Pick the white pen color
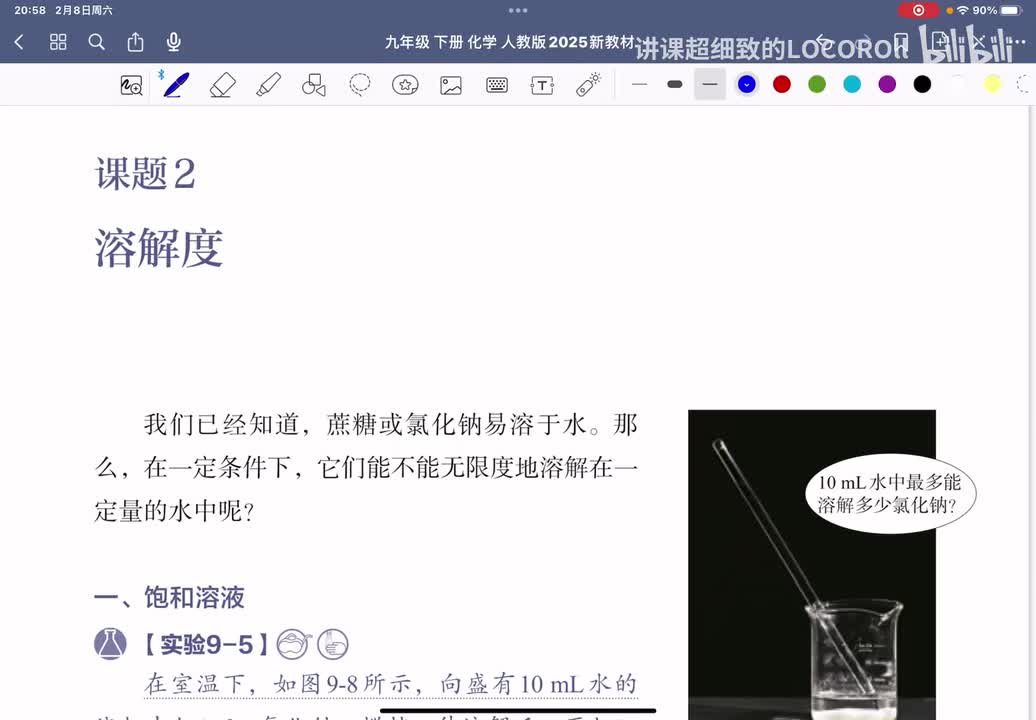The width and height of the screenshot is (1036, 720). coord(957,85)
